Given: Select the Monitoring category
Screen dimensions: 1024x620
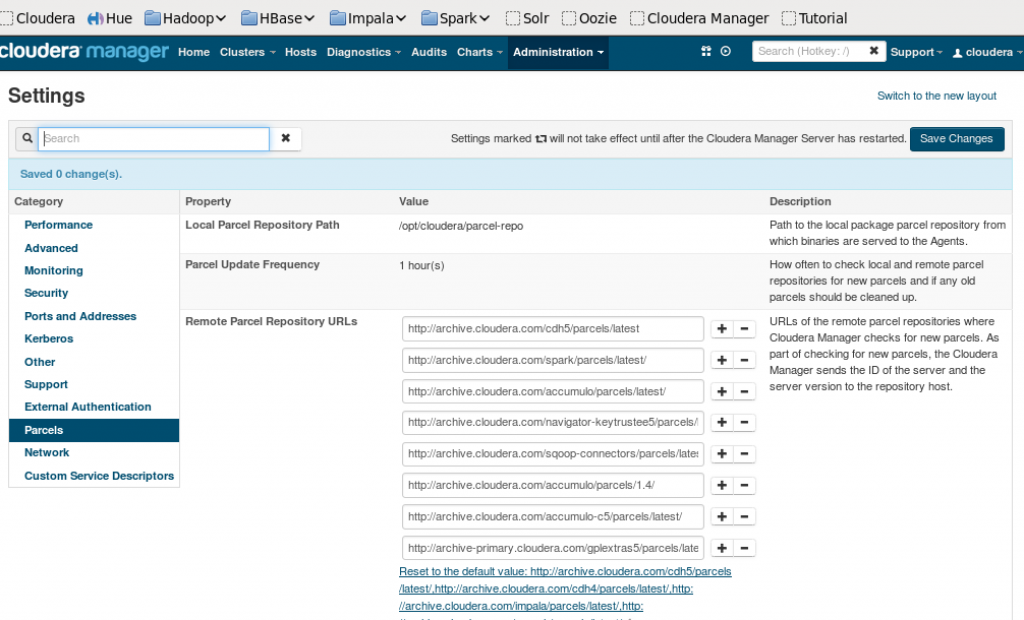Looking at the screenshot, I should 54,270.
